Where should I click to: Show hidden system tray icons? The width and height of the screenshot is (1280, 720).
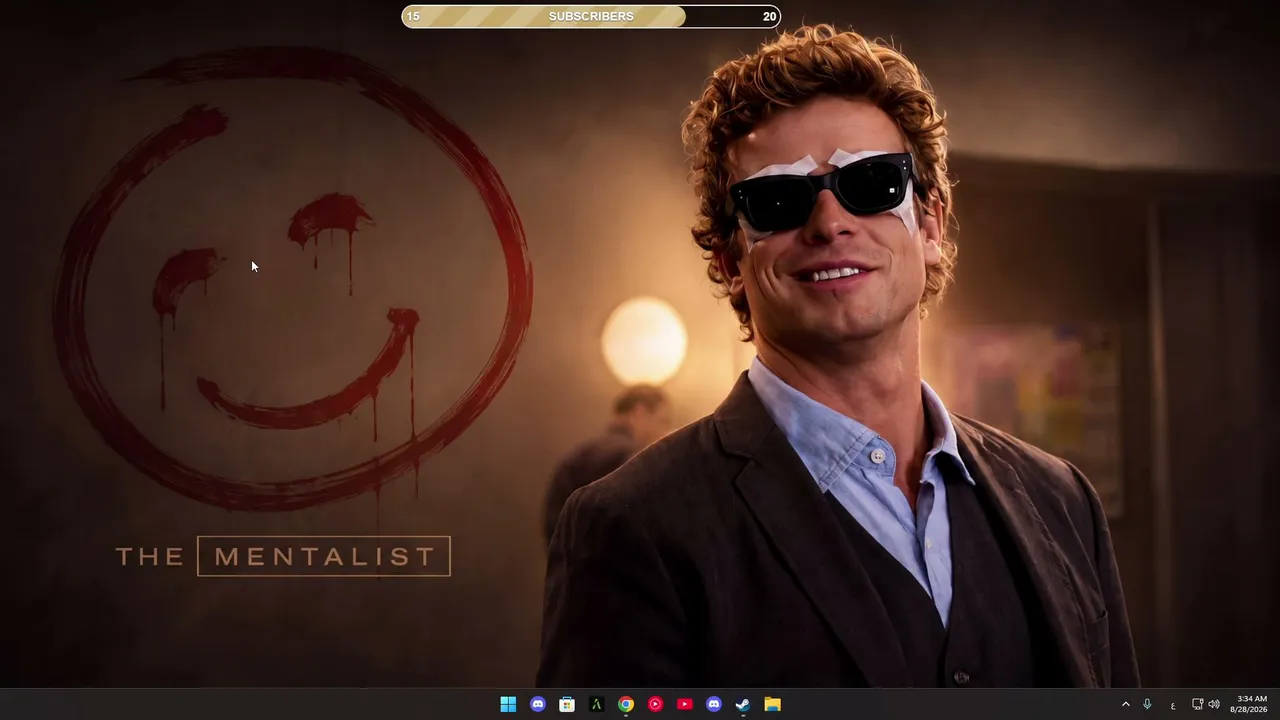[1125, 704]
